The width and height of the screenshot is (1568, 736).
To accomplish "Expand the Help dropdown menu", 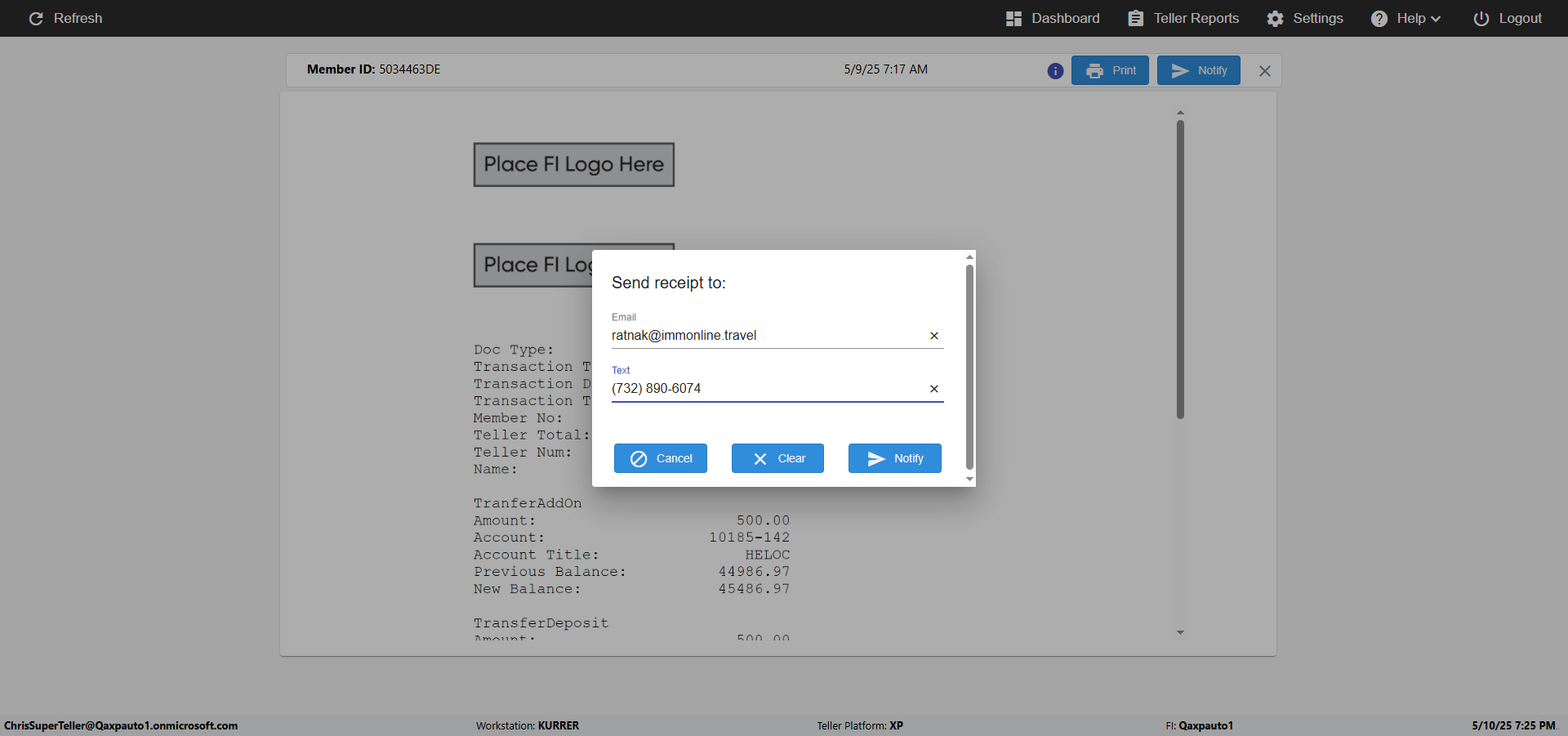I will click(1405, 18).
